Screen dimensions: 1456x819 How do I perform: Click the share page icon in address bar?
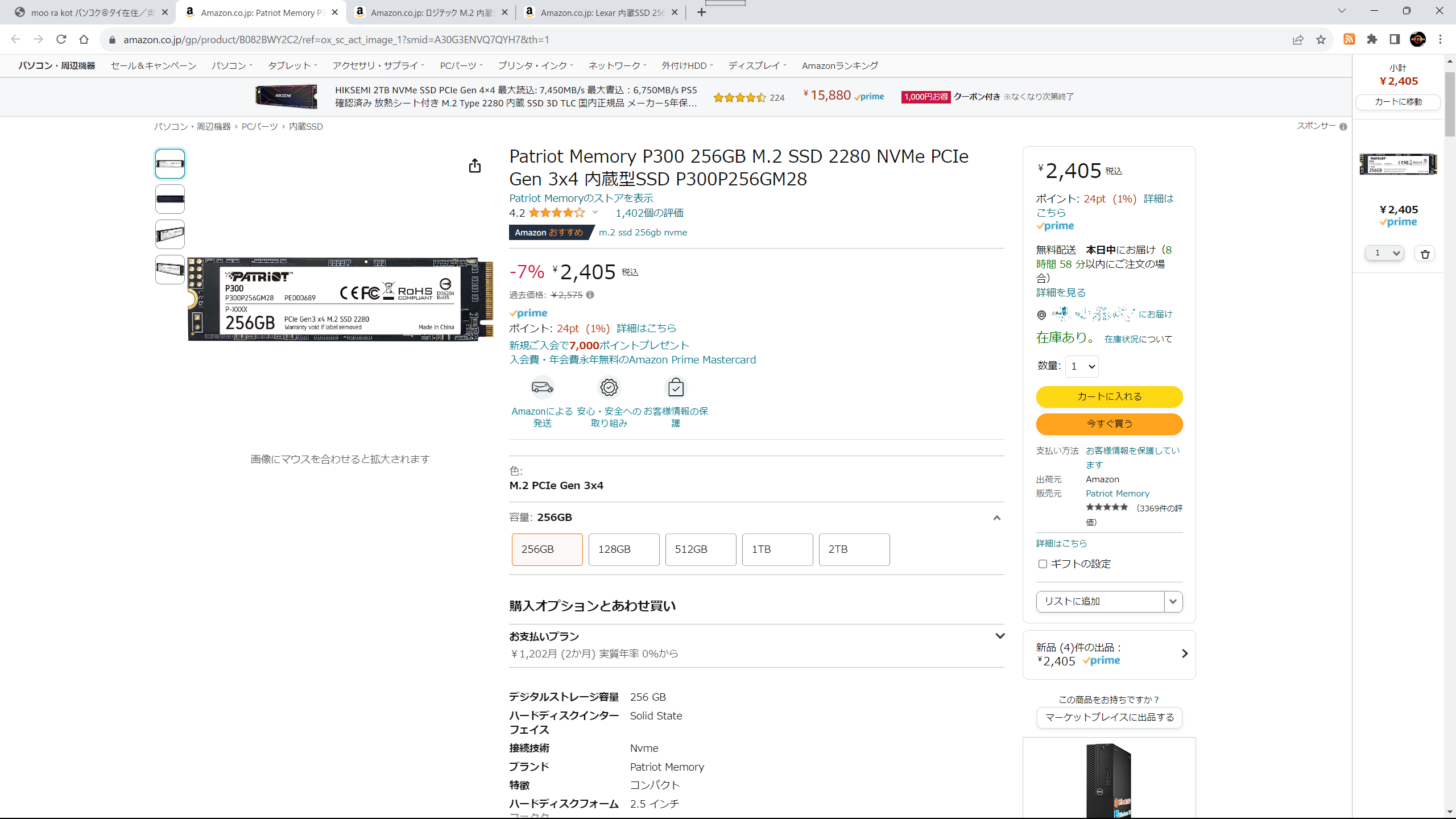pos(1298,39)
